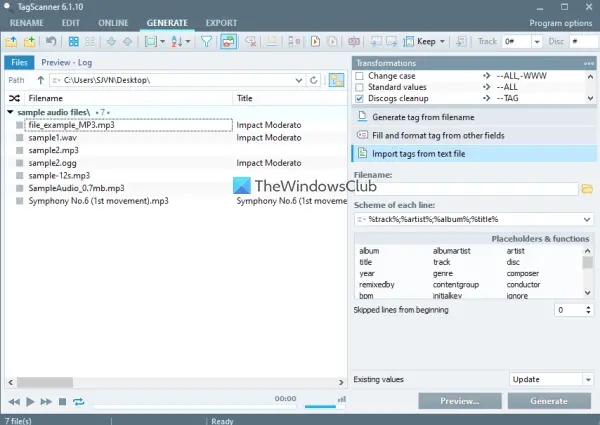Click the fast forward playback button
600x425 pixels.
[x=46, y=402]
